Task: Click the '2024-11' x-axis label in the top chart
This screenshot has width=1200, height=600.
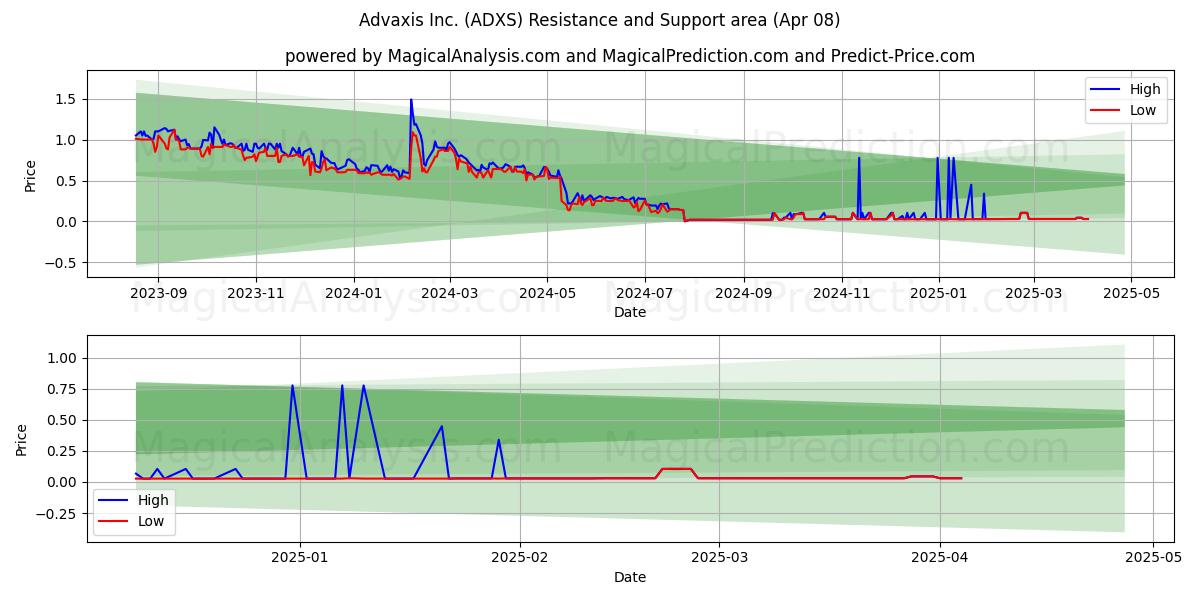Action: pos(840,294)
